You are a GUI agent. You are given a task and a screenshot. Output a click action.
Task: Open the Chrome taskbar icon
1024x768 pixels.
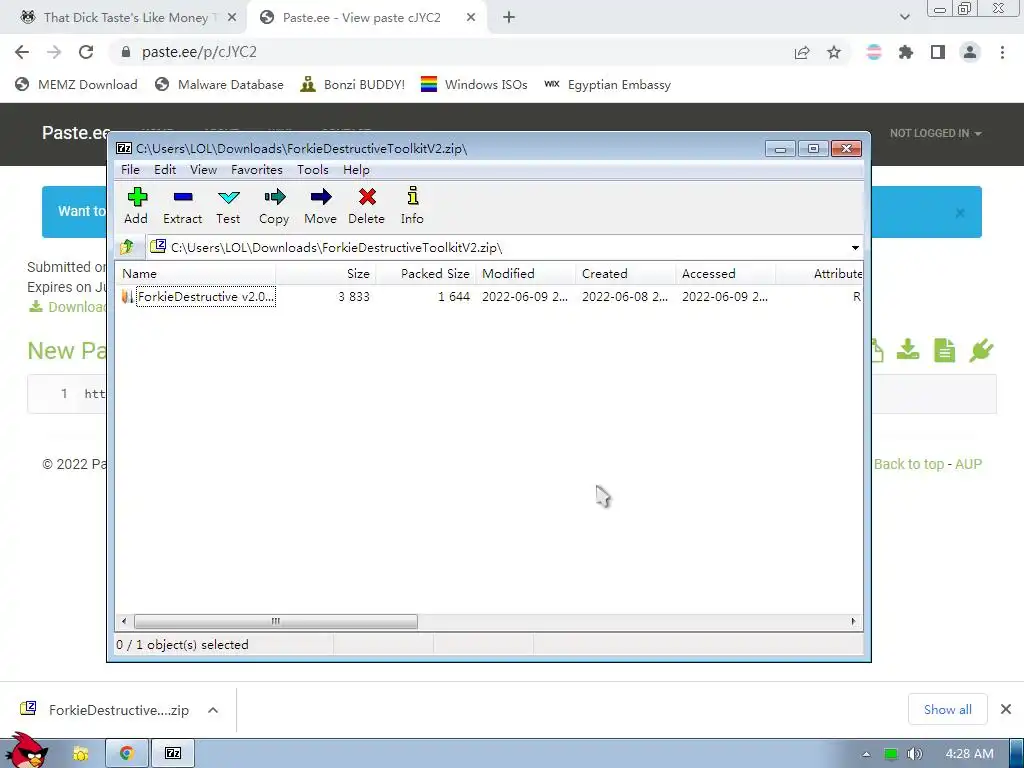point(127,753)
